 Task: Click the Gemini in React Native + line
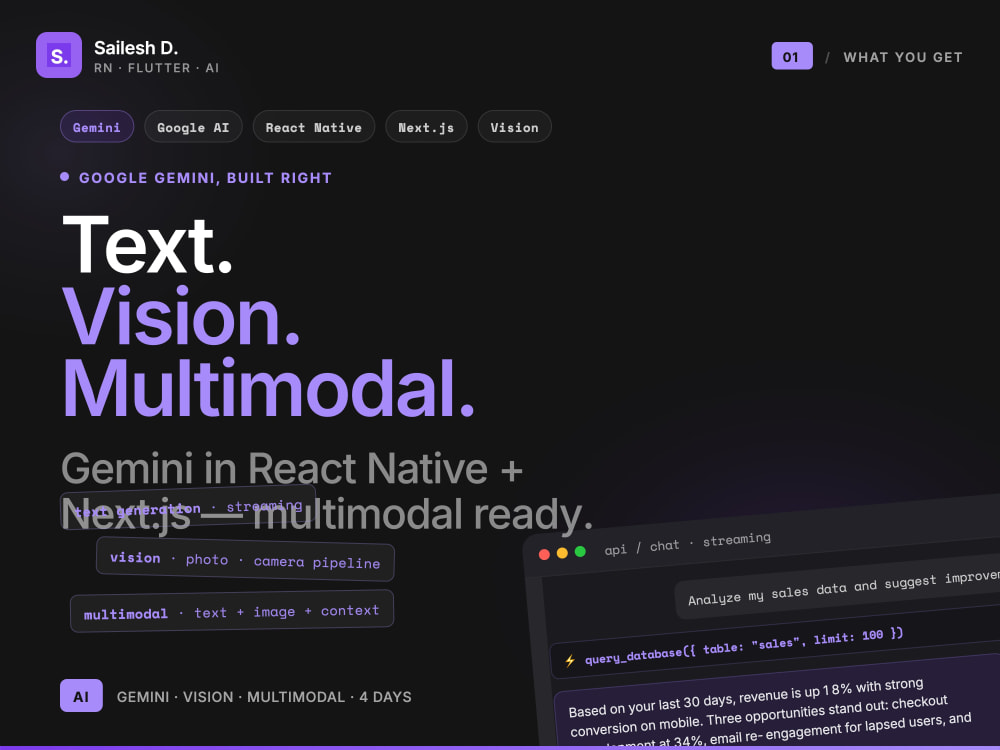[x=292, y=469]
